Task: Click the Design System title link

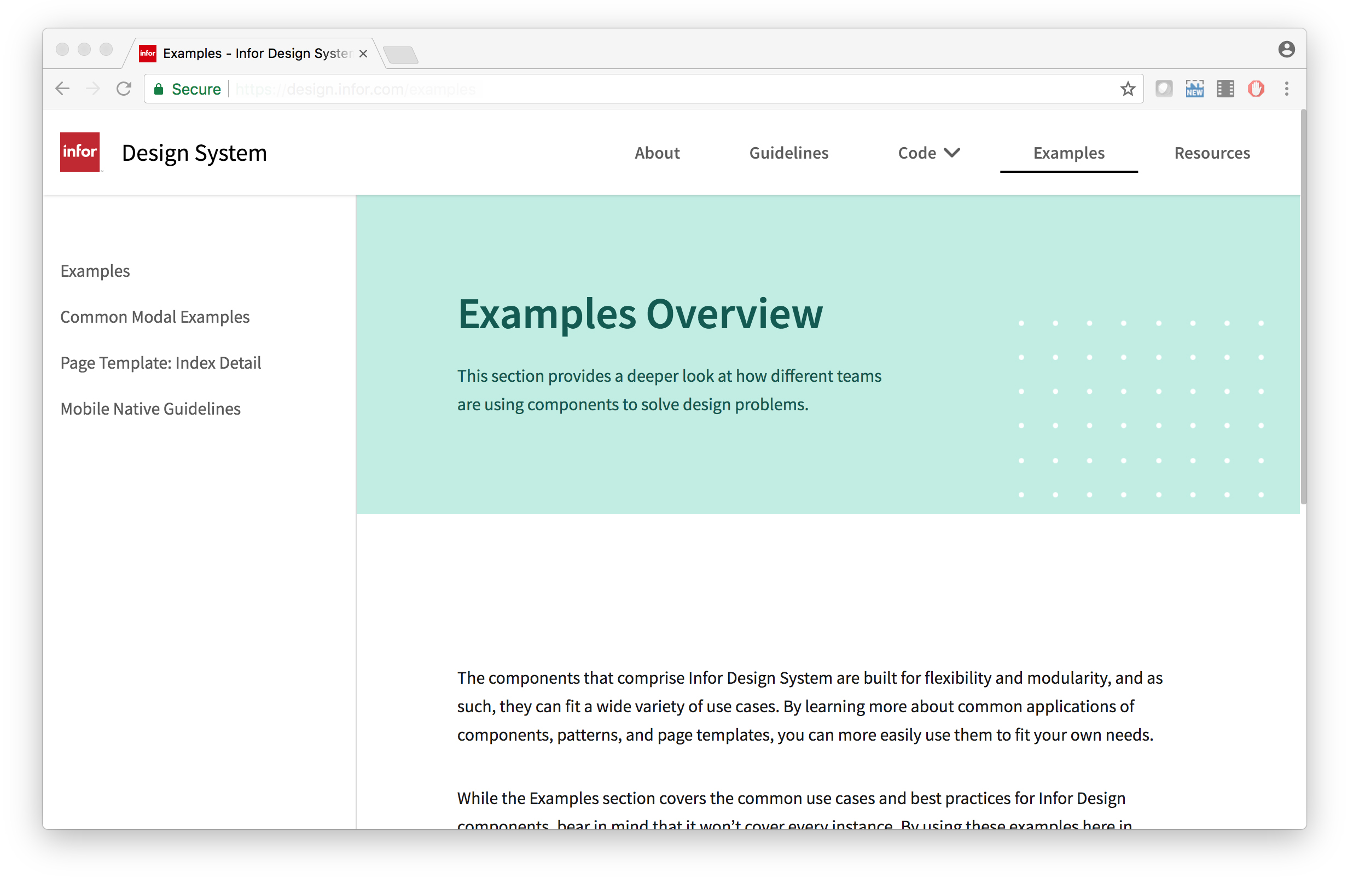Action: [195, 154]
